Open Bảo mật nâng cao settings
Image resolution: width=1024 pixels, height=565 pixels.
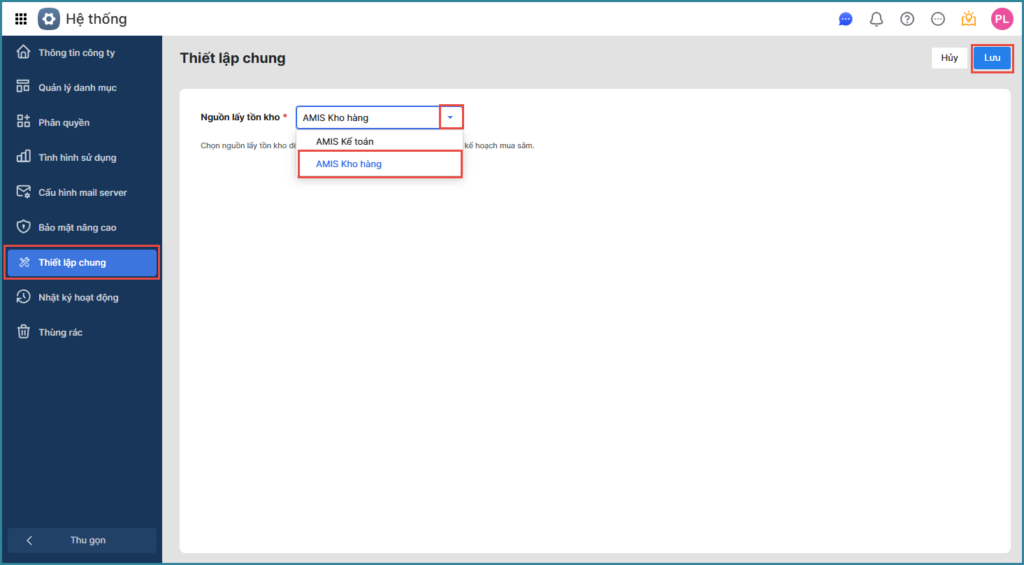pyautogui.click(x=82, y=227)
